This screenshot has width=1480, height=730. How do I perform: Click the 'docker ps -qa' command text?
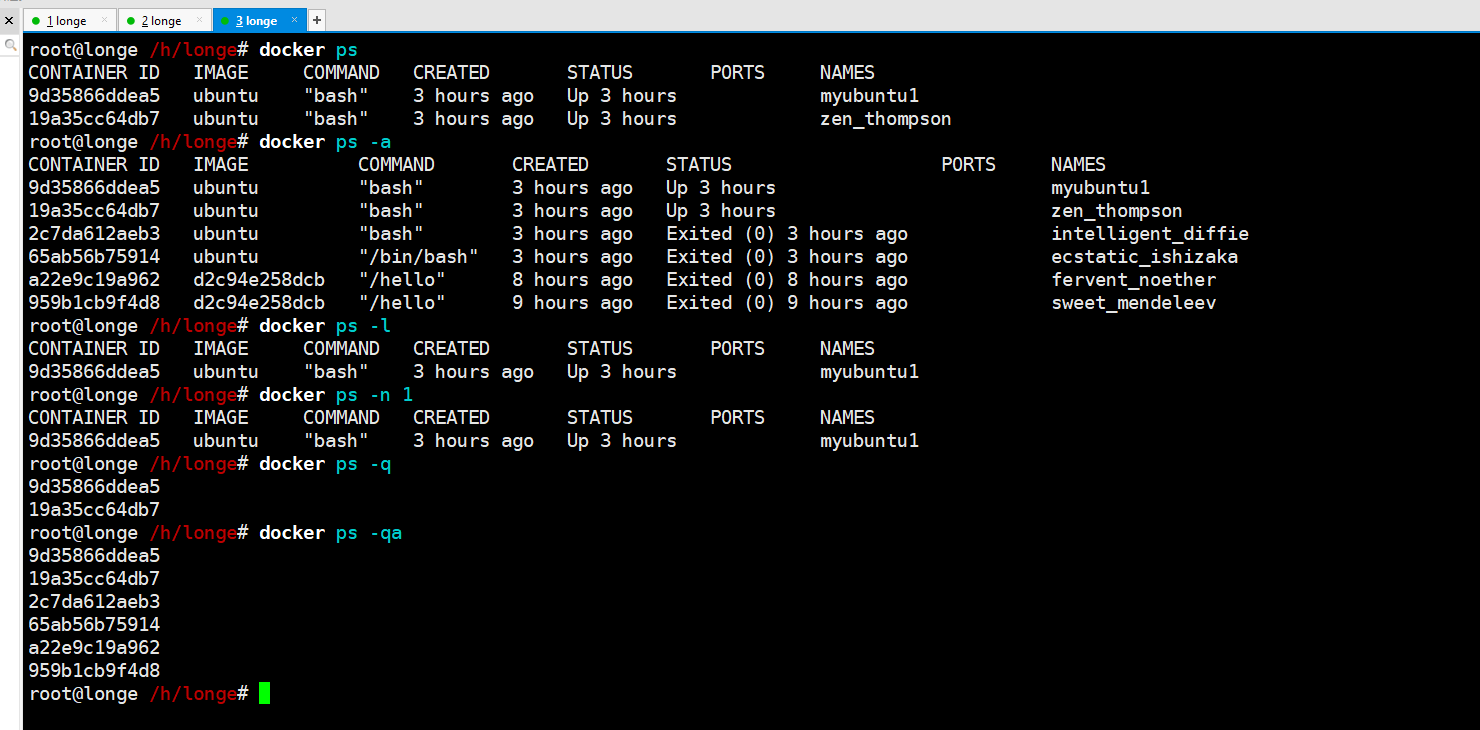coord(331,533)
